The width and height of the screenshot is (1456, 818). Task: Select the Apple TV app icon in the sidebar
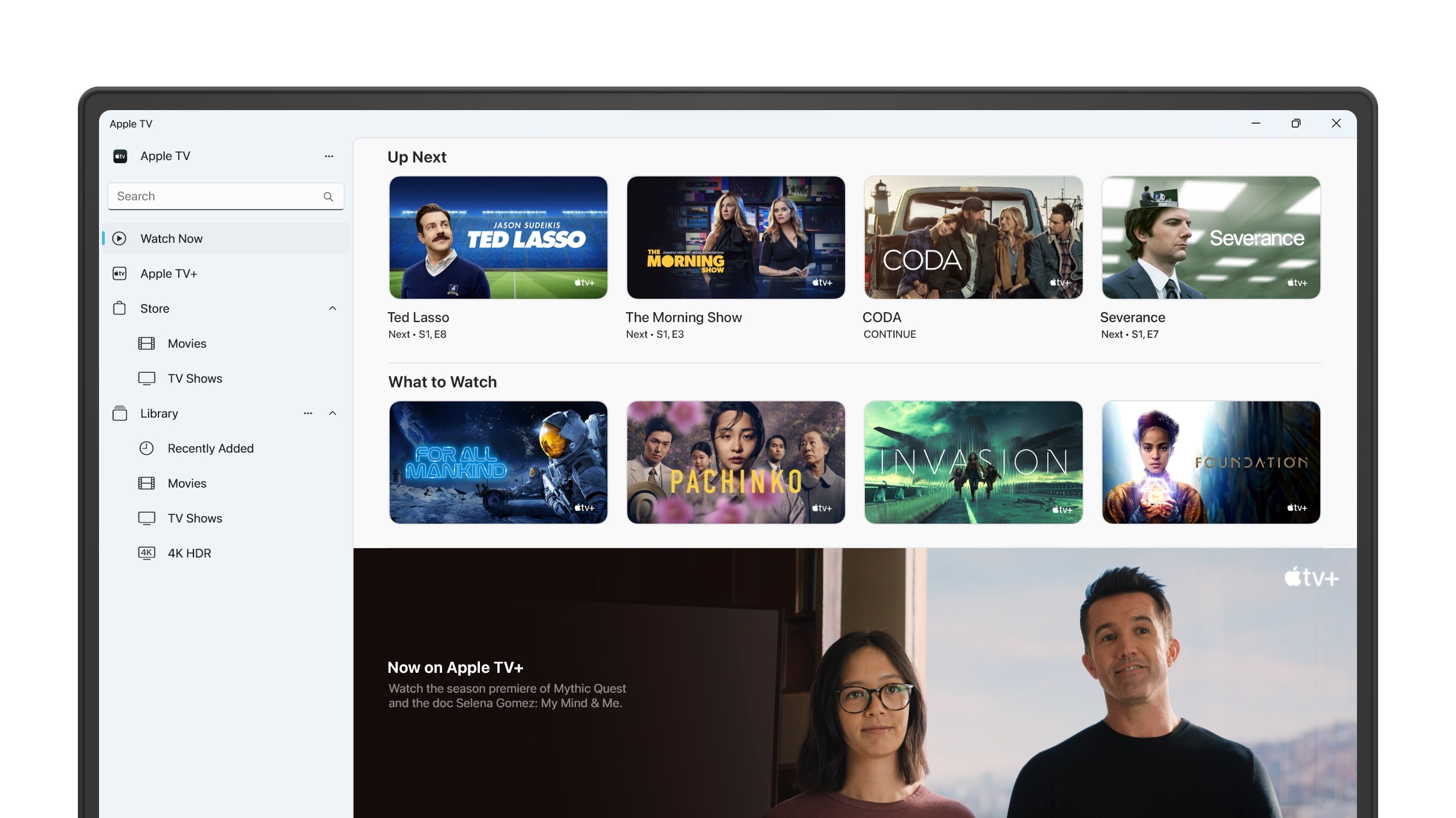click(x=120, y=156)
